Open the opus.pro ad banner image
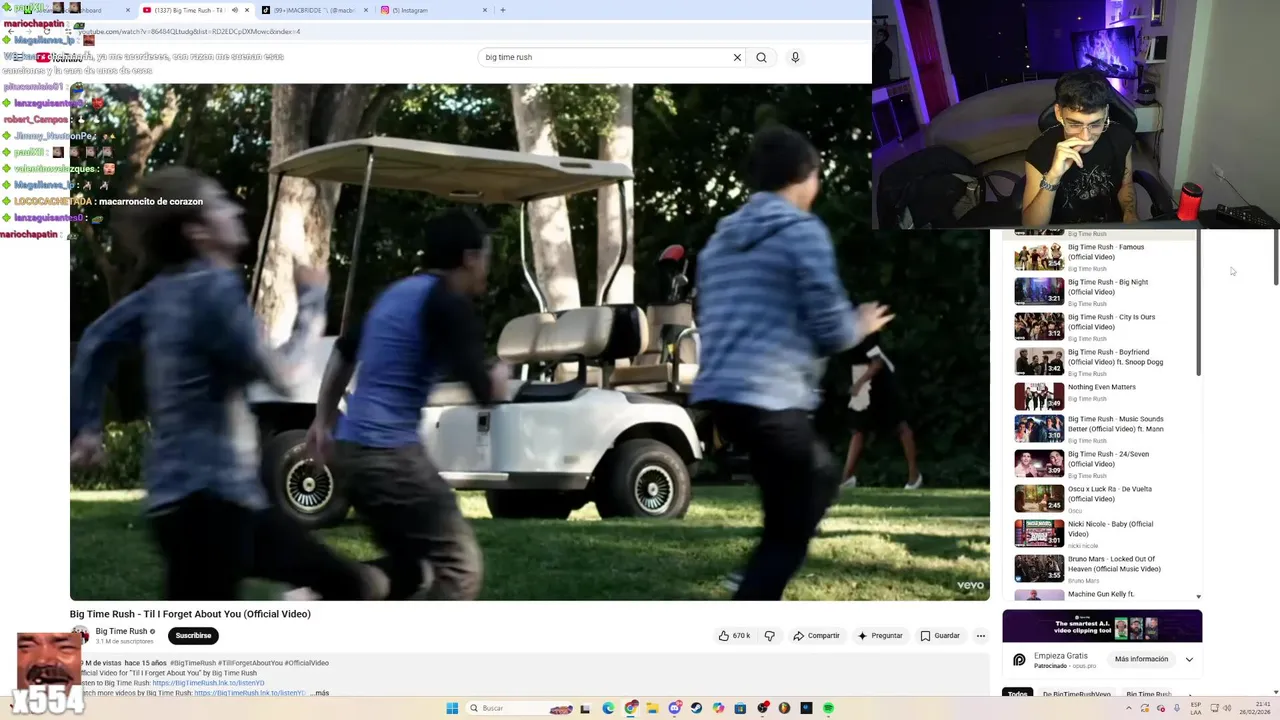 point(1102,626)
